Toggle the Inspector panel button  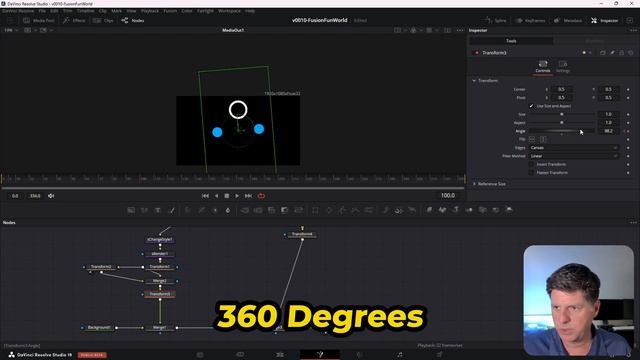(x=604, y=20)
